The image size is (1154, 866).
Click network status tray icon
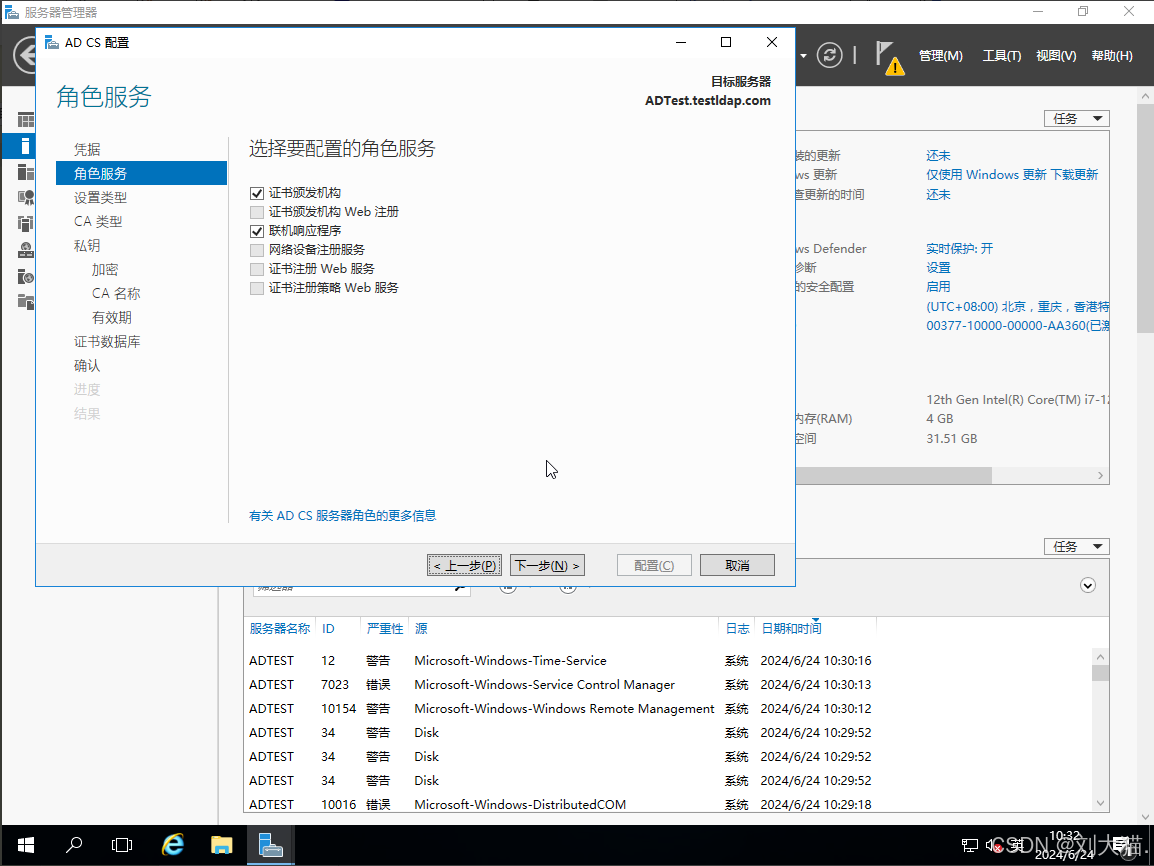(x=970, y=845)
